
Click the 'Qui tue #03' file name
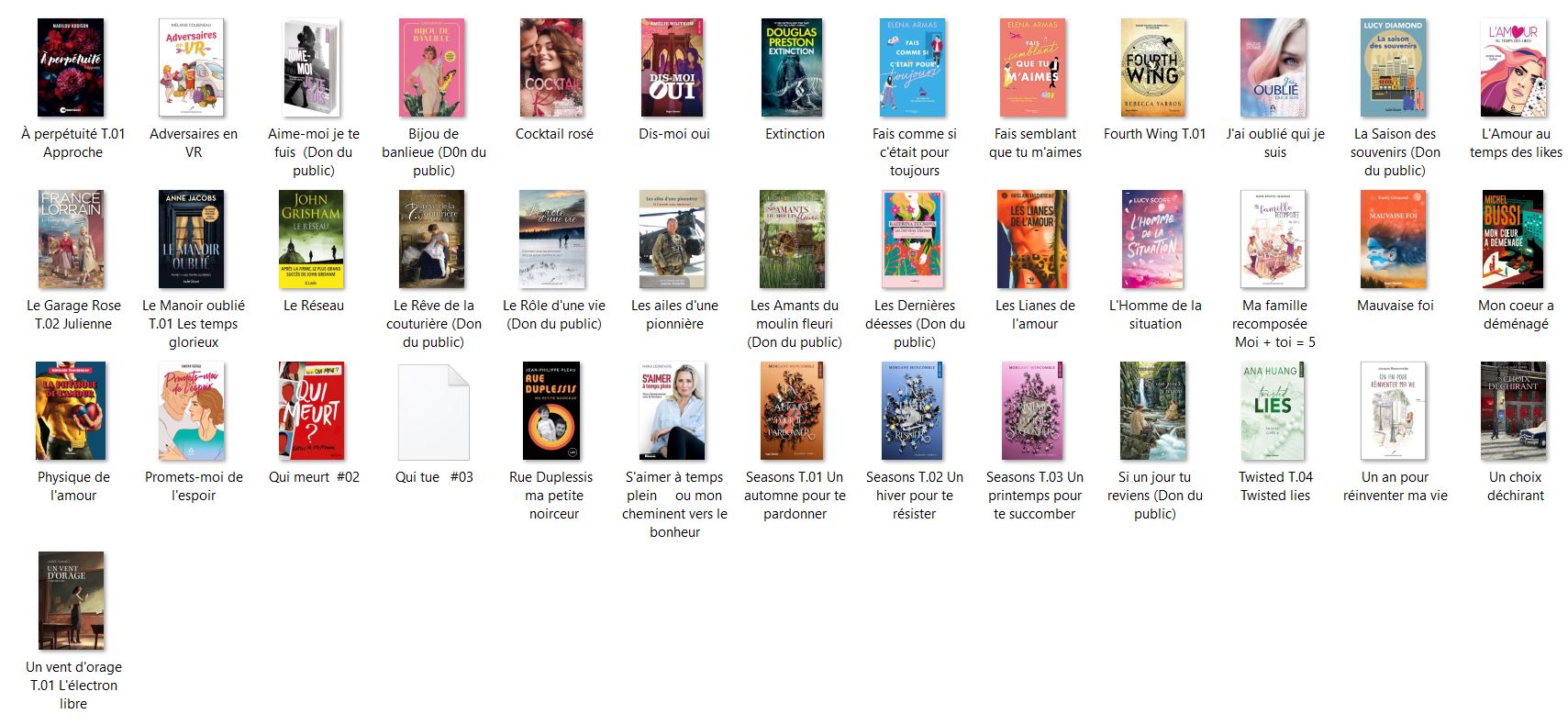pos(434,477)
